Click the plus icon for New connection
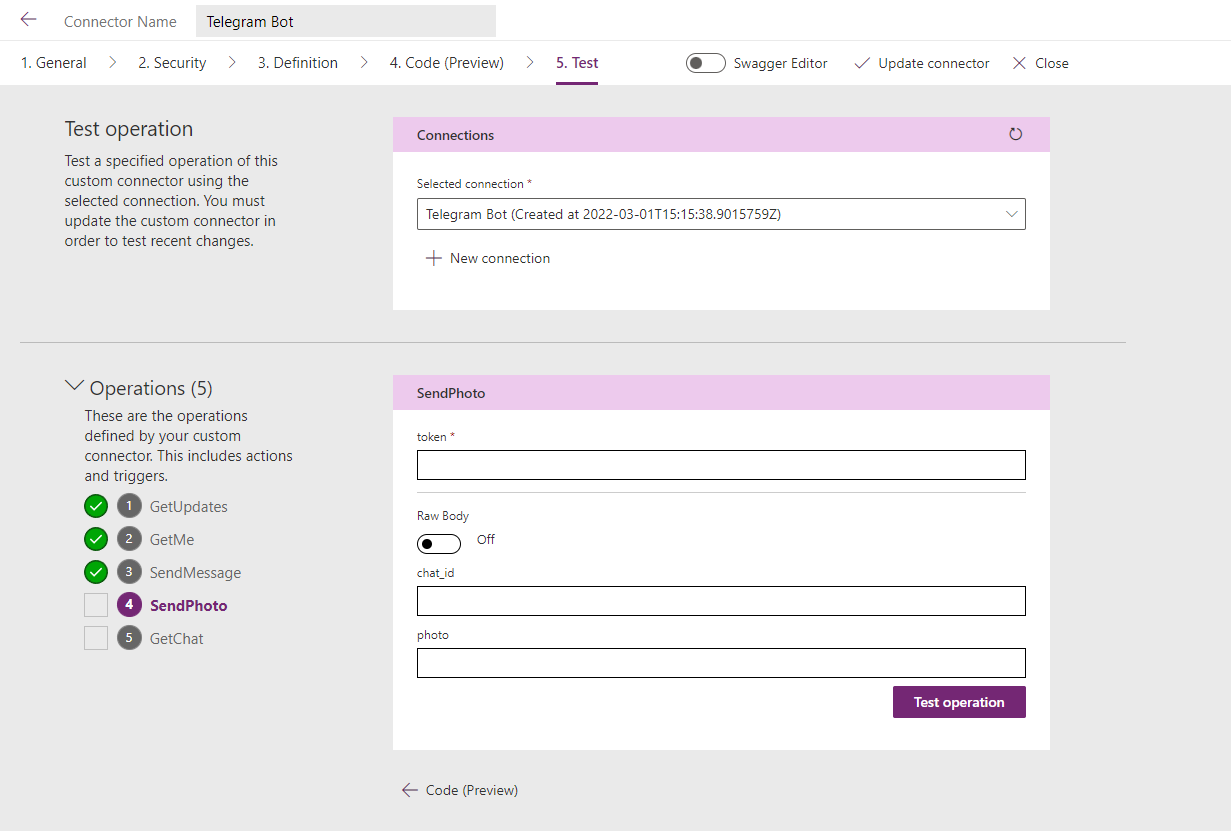Viewport: 1231px width, 831px height. pyautogui.click(x=433, y=258)
